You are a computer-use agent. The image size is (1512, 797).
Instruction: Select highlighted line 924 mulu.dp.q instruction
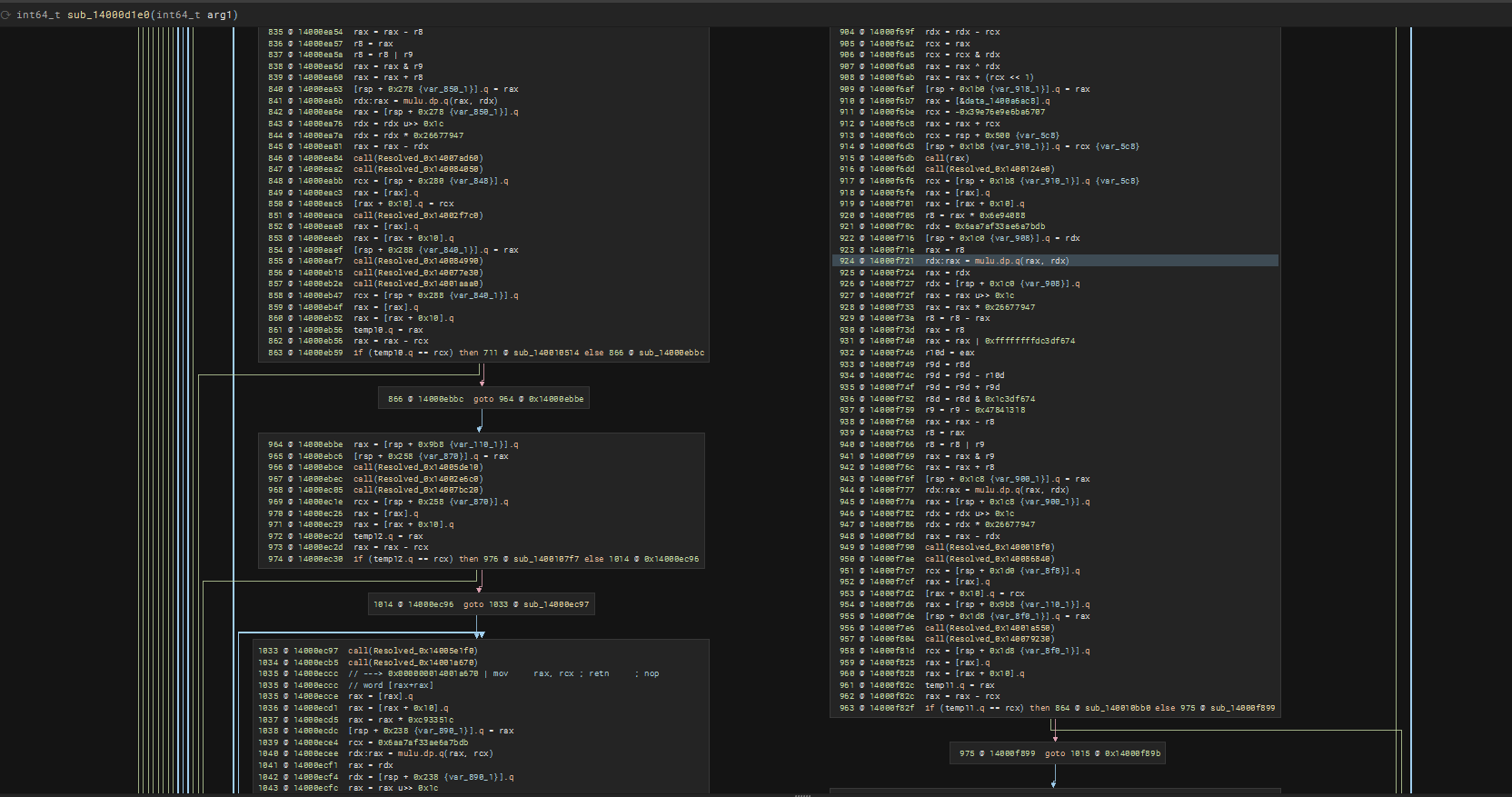click(x=1020, y=261)
